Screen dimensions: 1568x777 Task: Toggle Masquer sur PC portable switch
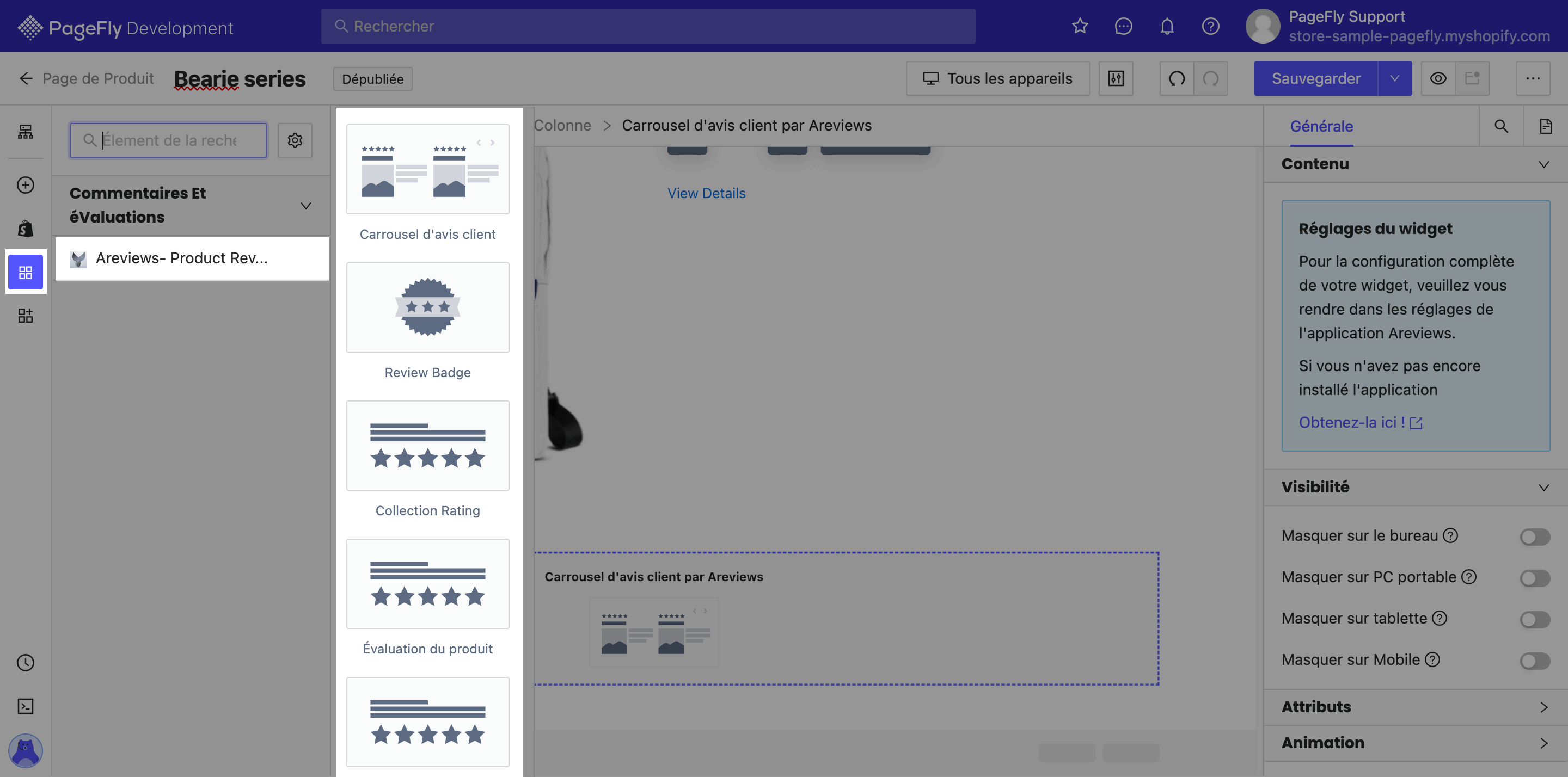[1535, 578]
